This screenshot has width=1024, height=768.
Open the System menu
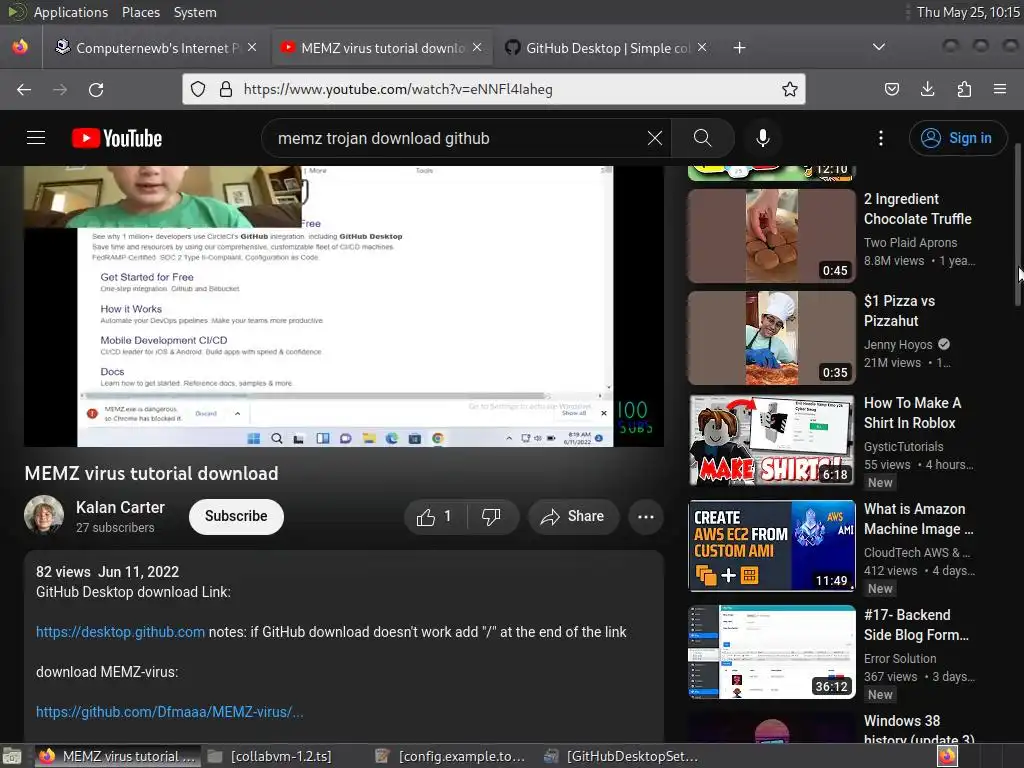pyautogui.click(x=195, y=12)
